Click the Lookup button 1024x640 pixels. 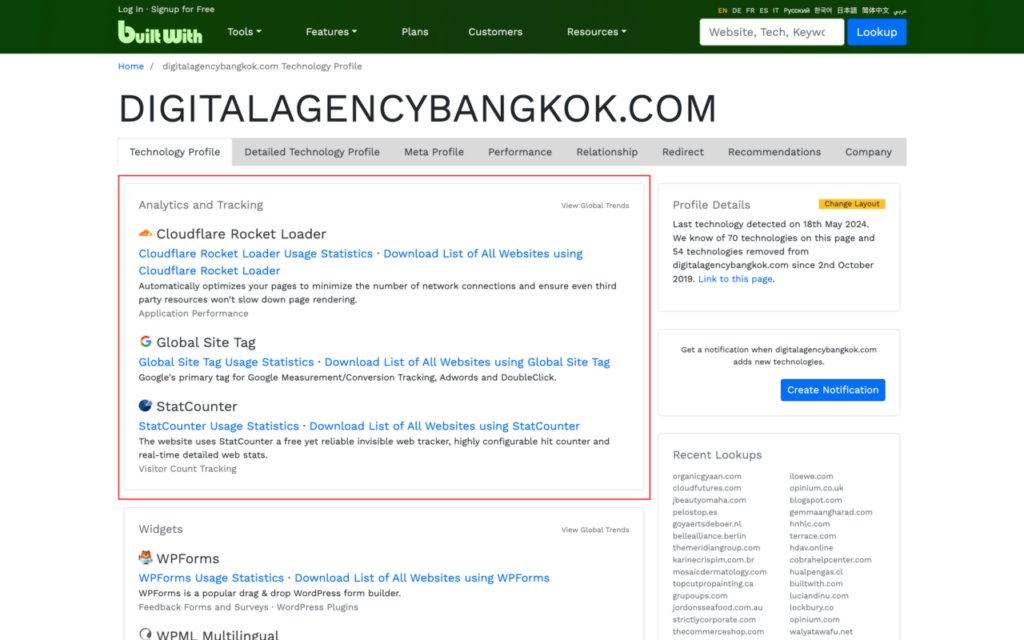pyautogui.click(x=876, y=32)
